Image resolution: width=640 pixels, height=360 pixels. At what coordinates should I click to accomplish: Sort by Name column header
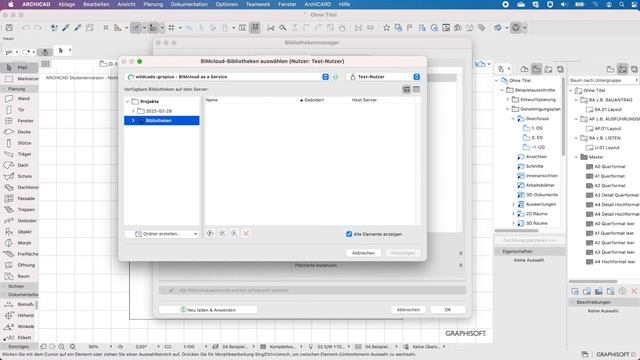tap(211, 100)
